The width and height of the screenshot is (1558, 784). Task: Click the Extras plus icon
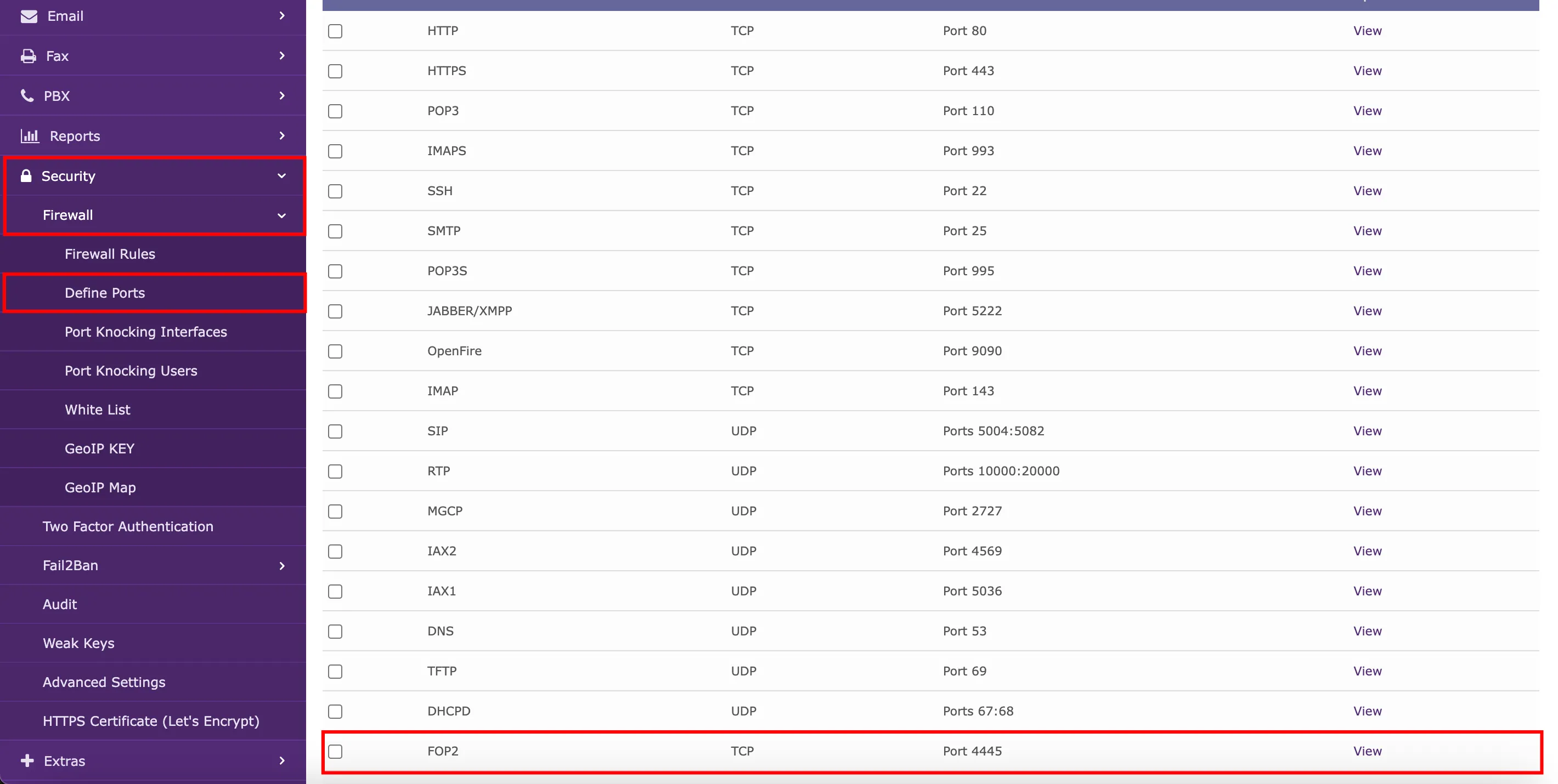point(27,760)
